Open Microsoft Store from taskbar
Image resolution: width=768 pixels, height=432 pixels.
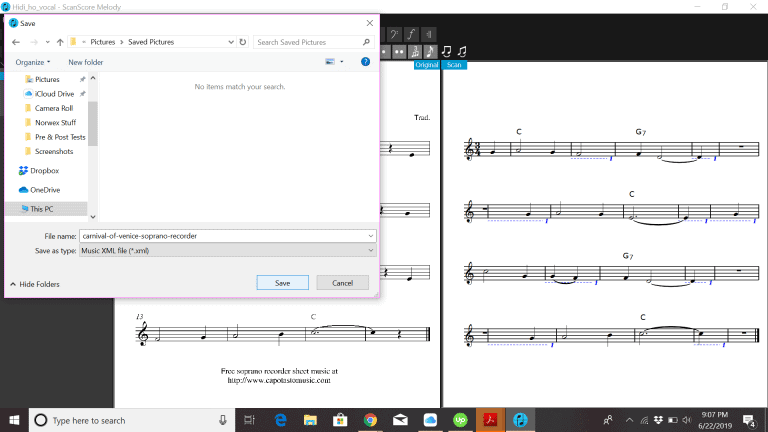coord(340,420)
